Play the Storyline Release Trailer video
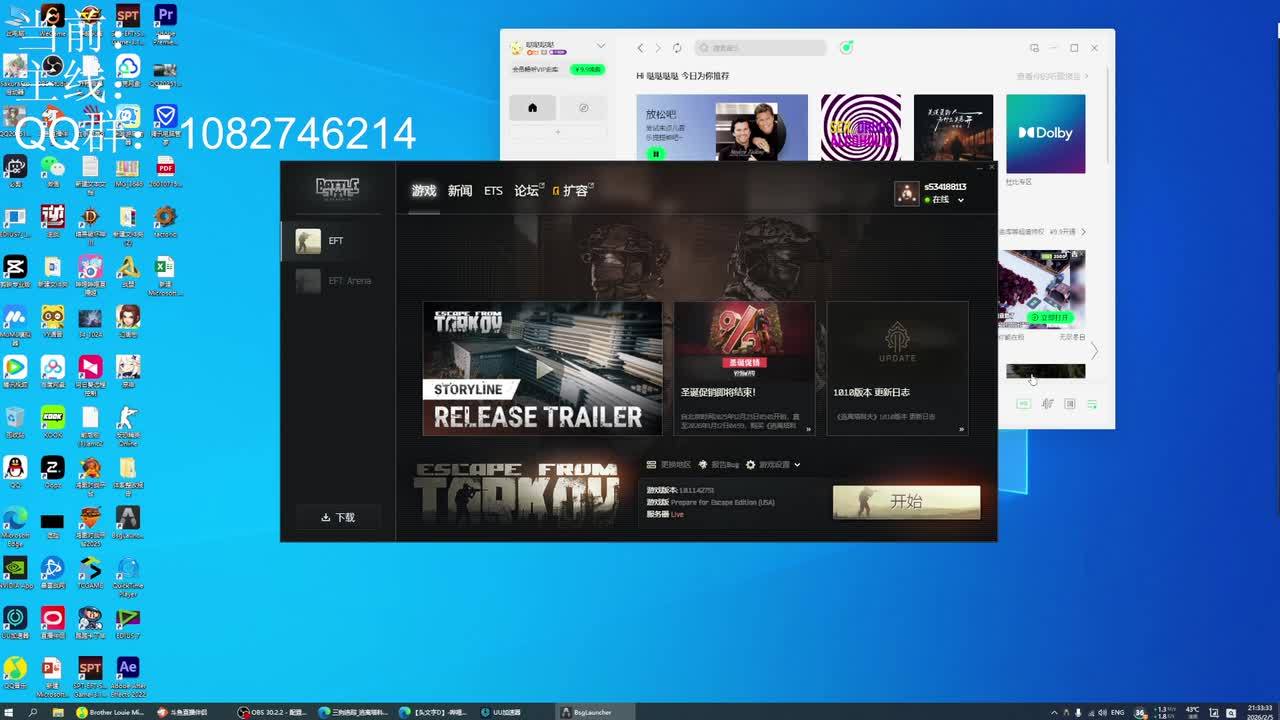Screen dimensions: 1280x720 point(542,368)
